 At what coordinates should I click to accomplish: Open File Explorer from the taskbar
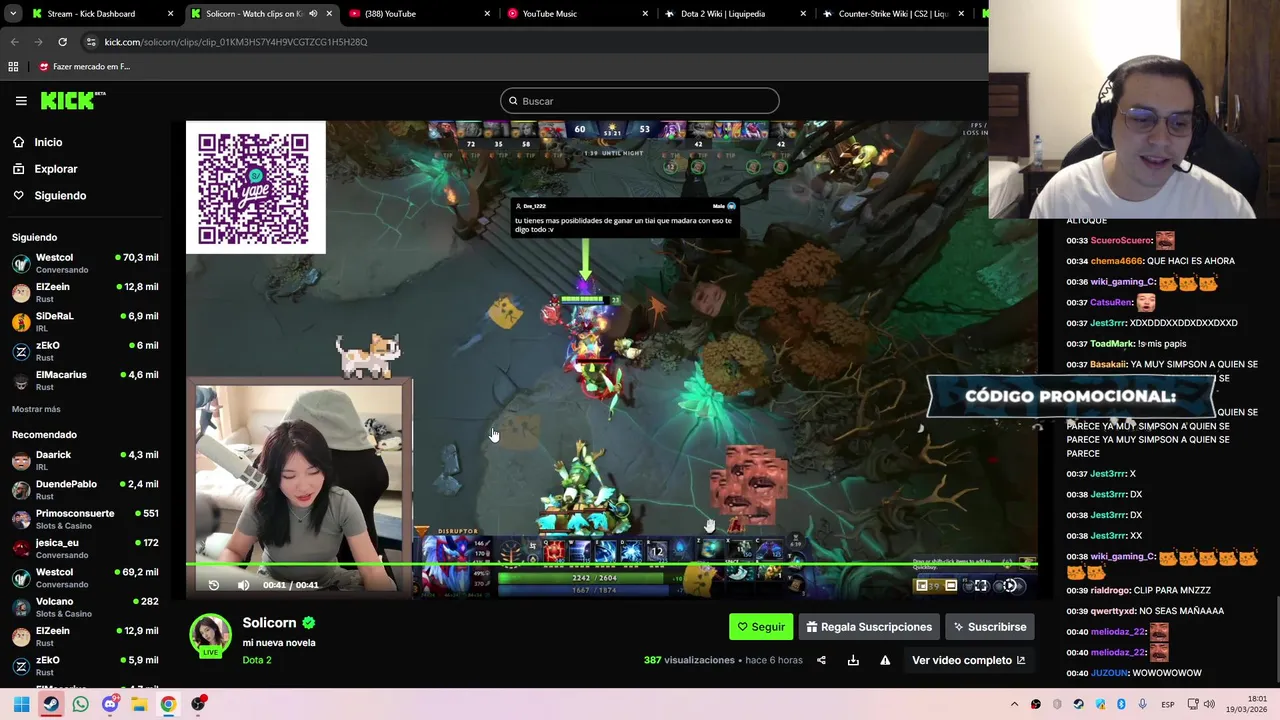coord(139,704)
